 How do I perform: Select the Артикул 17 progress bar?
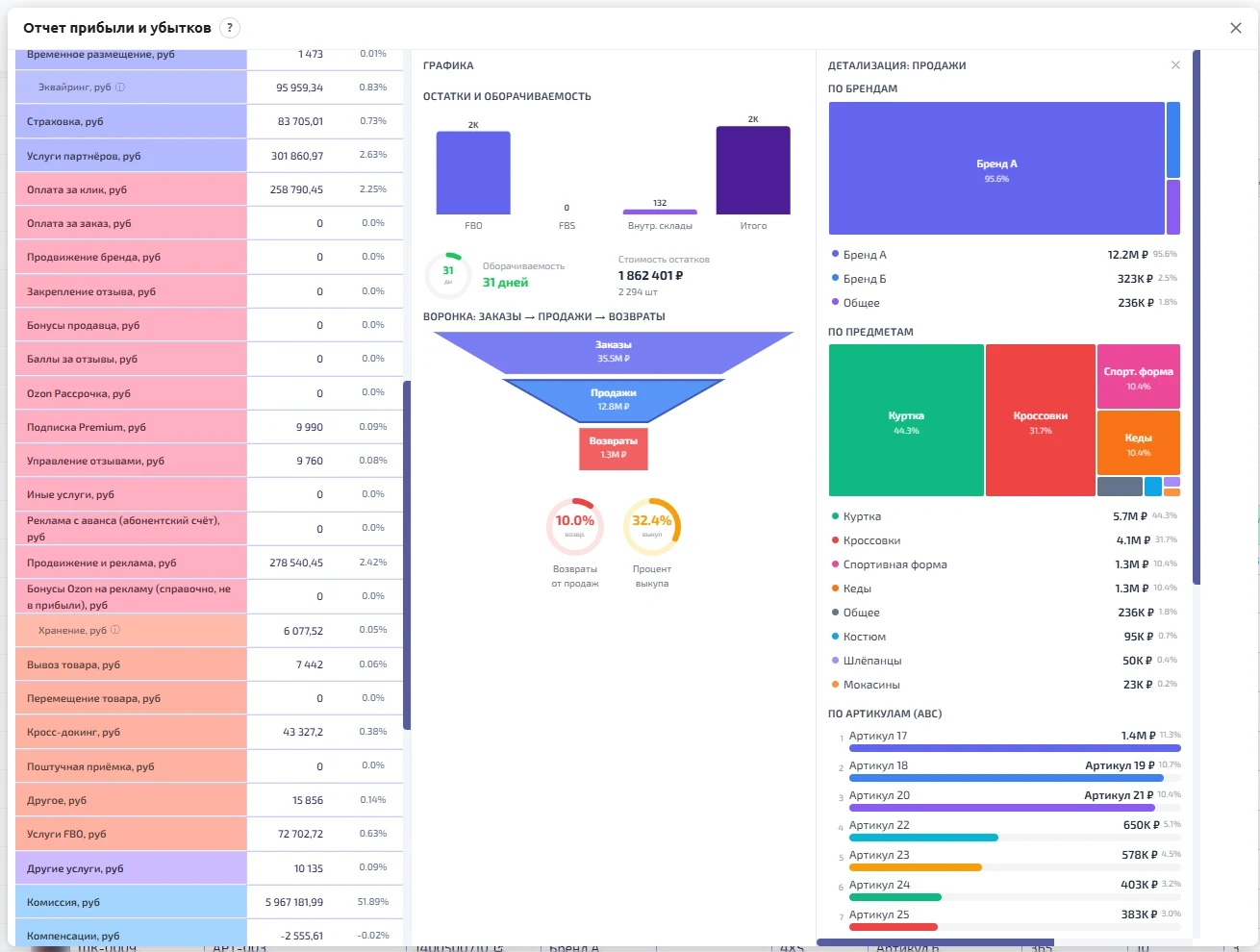1015,748
